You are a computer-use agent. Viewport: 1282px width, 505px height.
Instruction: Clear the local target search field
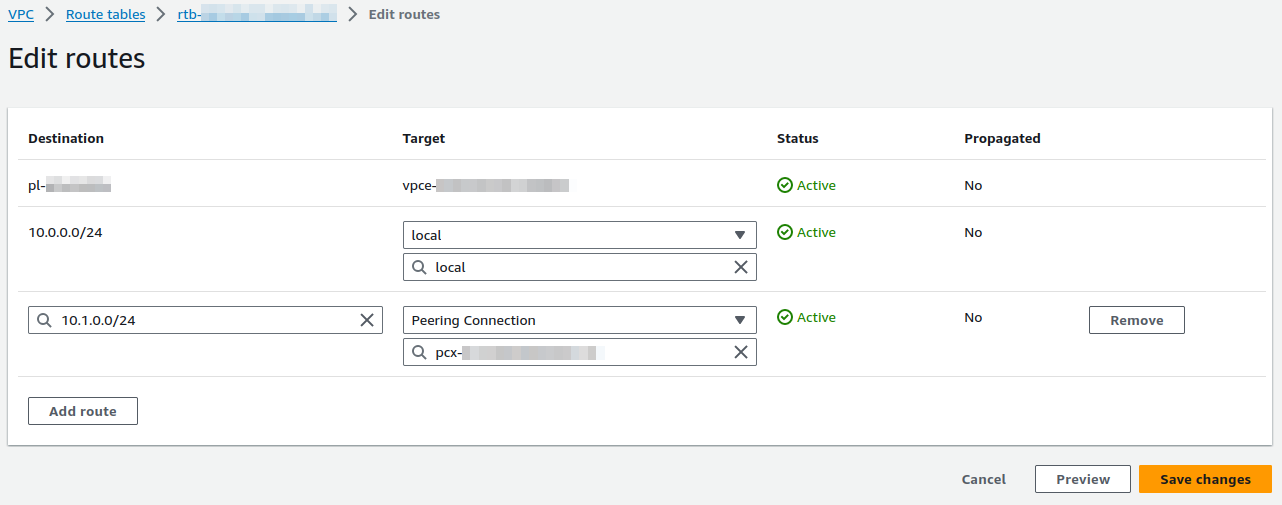741,267
